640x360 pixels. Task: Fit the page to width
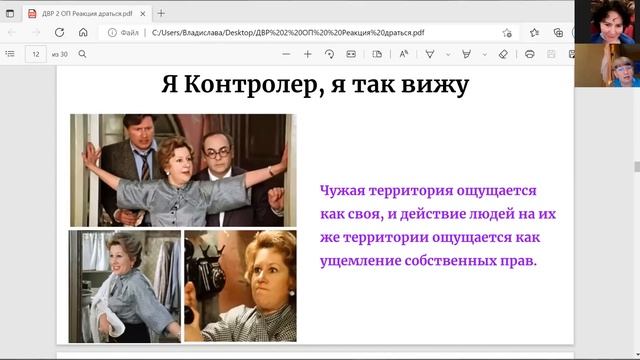point(351,54)
